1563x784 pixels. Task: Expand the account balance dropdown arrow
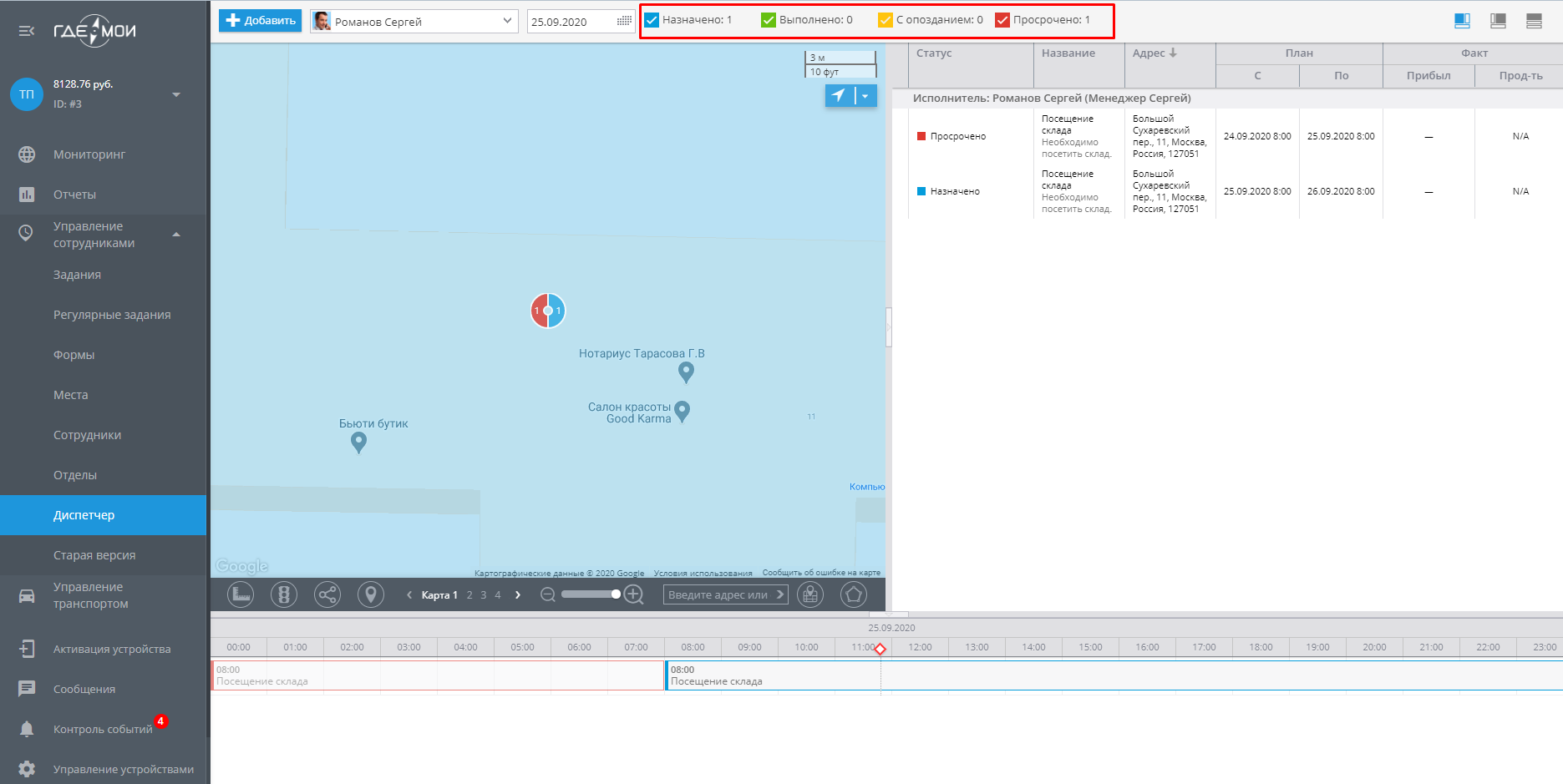pyautogui.click(x=176, y=94)
